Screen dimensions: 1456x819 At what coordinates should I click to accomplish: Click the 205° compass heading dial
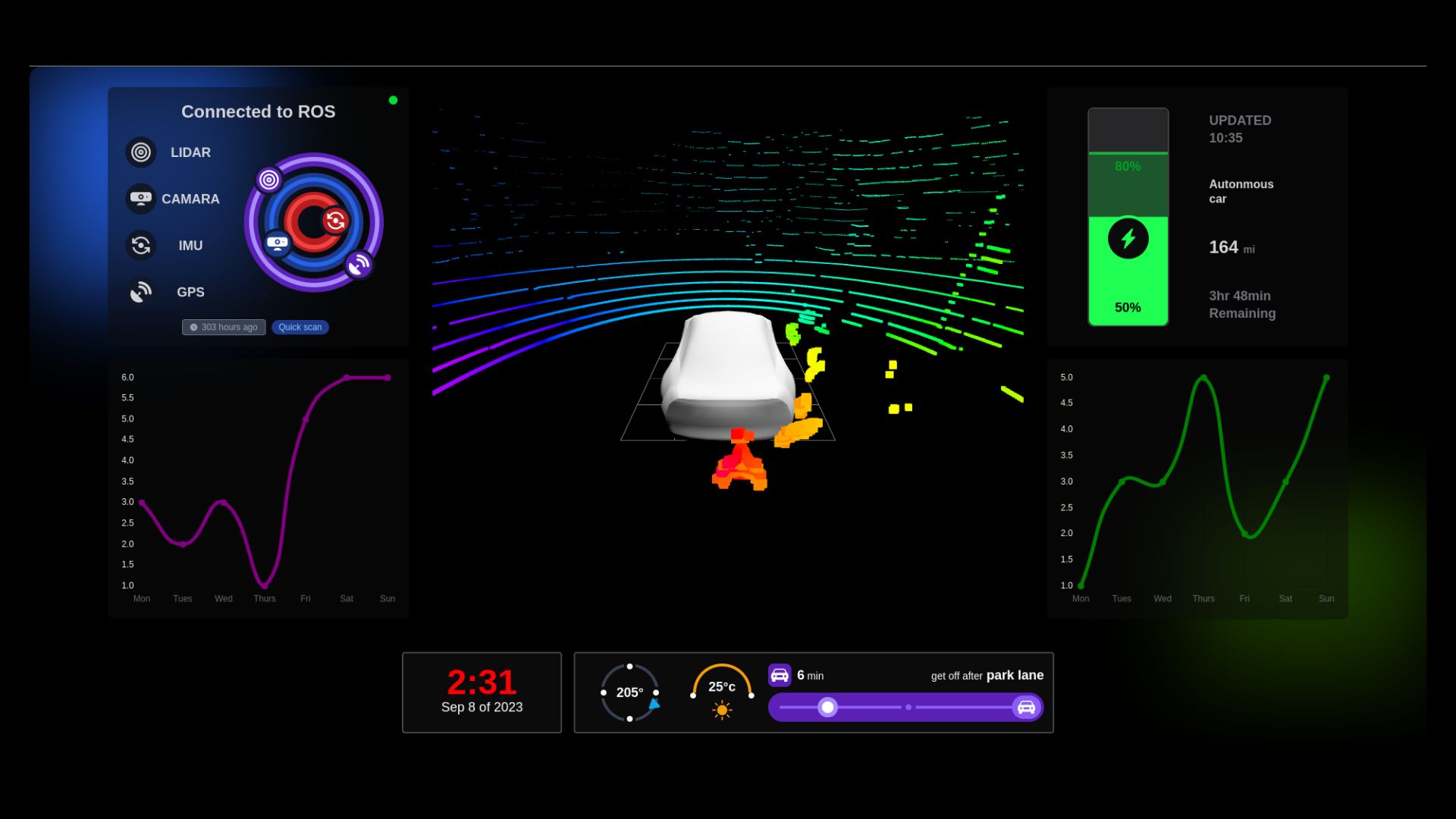(629, 692)
